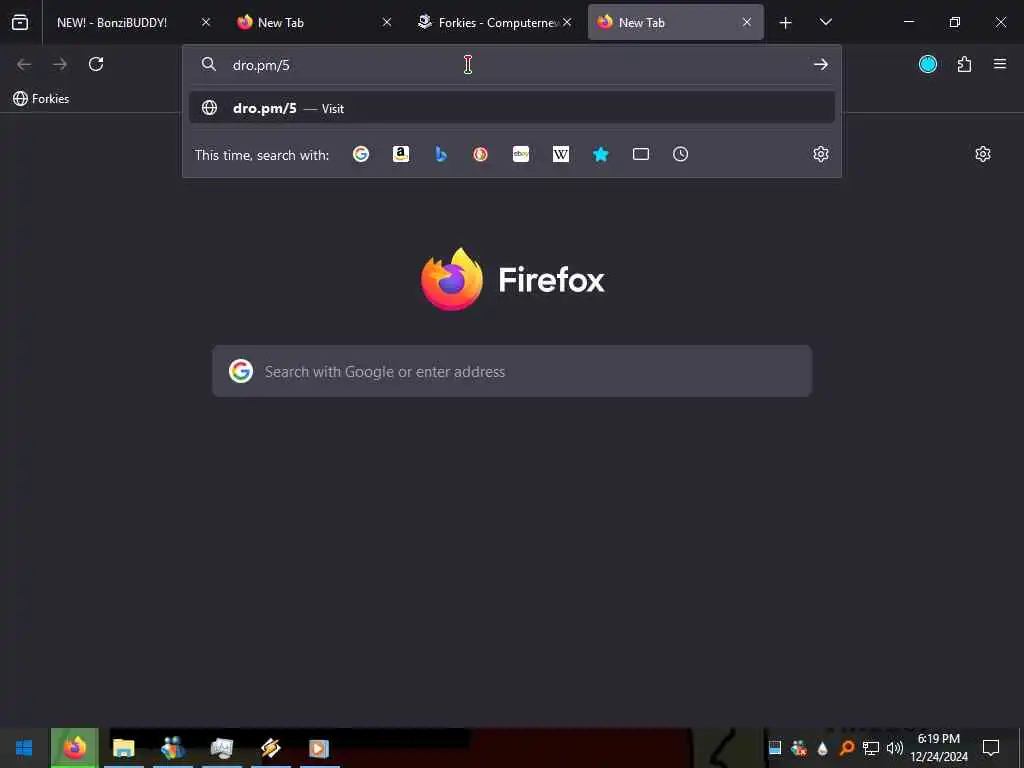Search in History clock icon
The width and height of the screenshot is (1024, 768).
point(680,154)
